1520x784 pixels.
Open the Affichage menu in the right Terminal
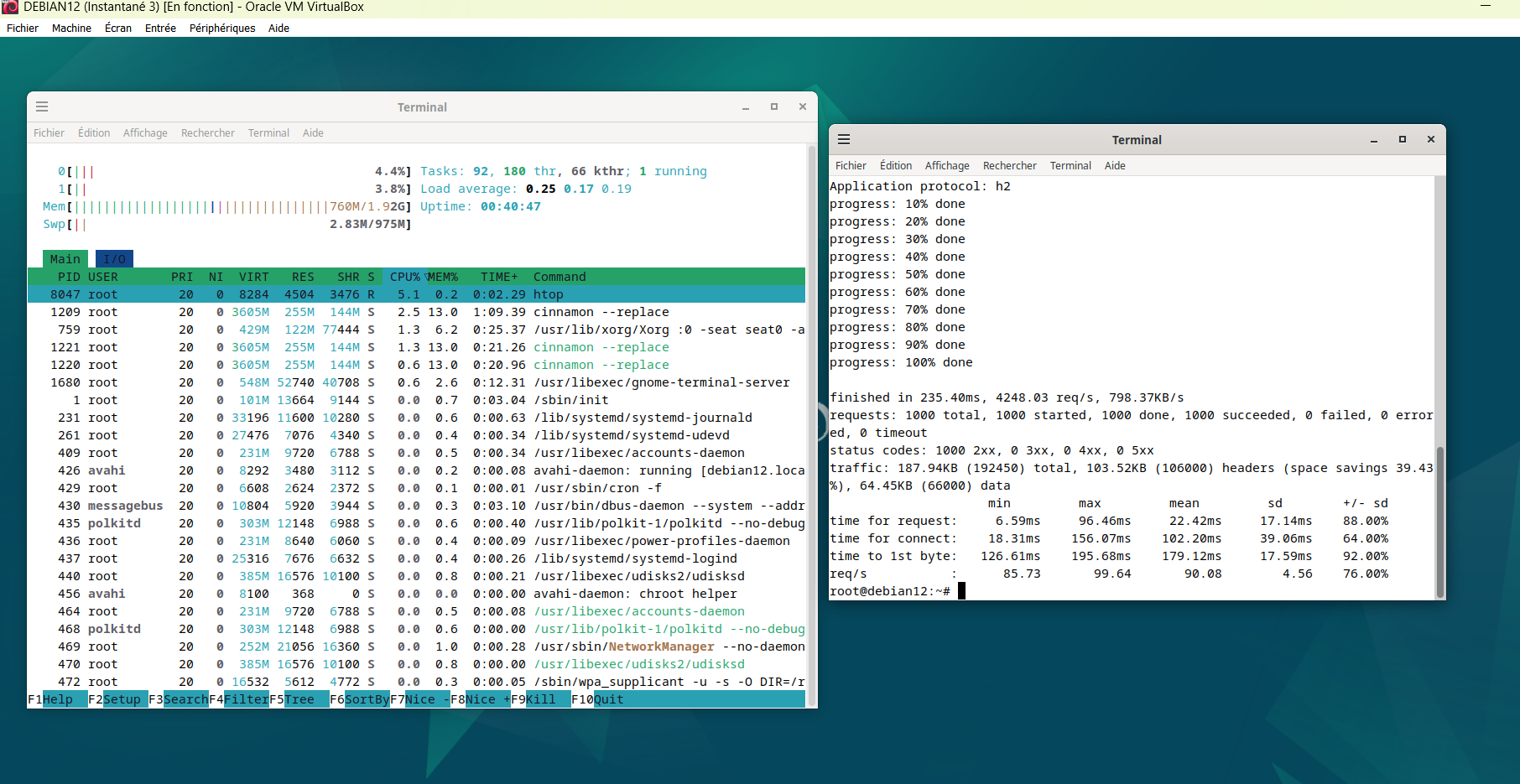[x=947, y=165]
